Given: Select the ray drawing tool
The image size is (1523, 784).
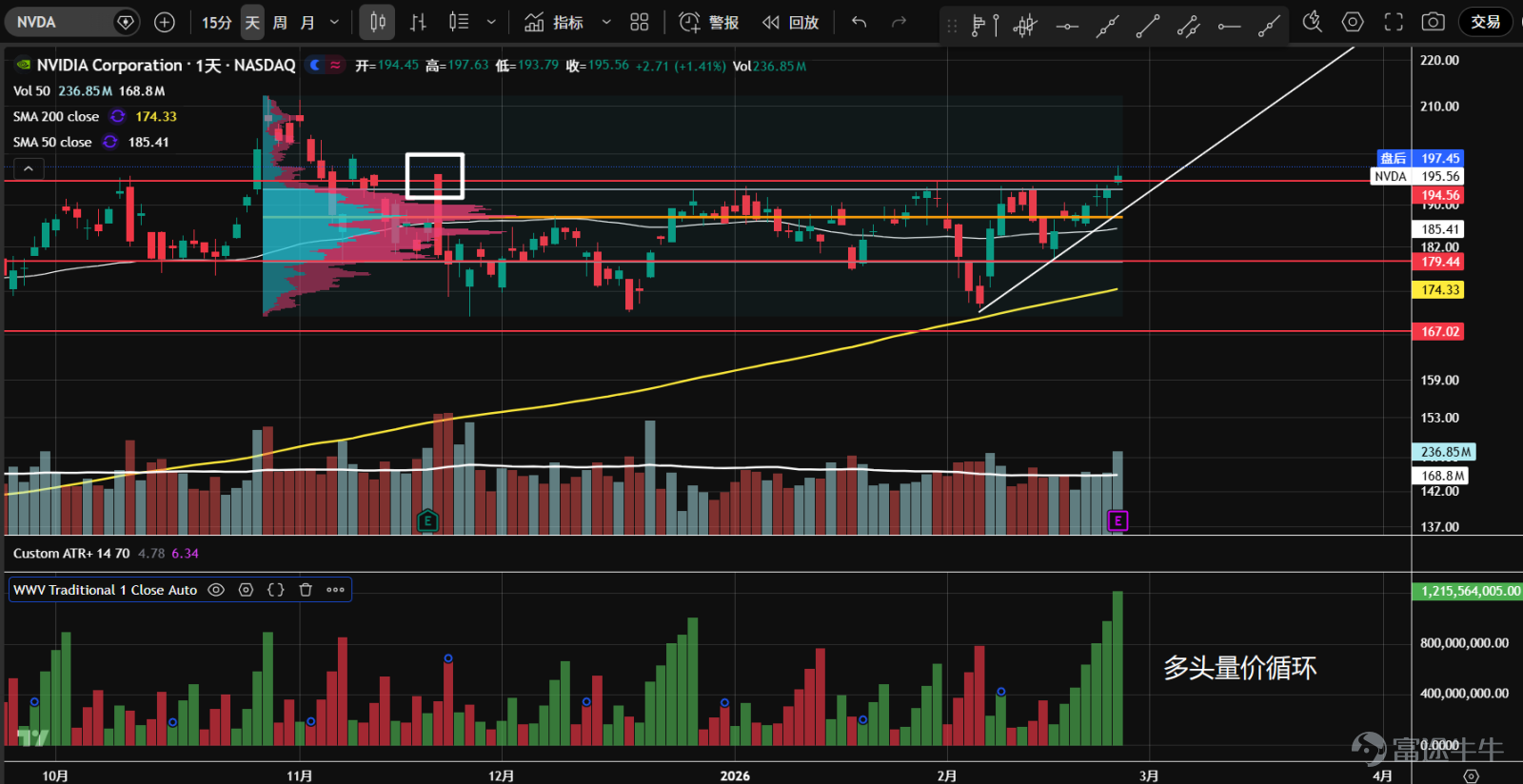Looking at the screenshot, I should coord(1269,26).
